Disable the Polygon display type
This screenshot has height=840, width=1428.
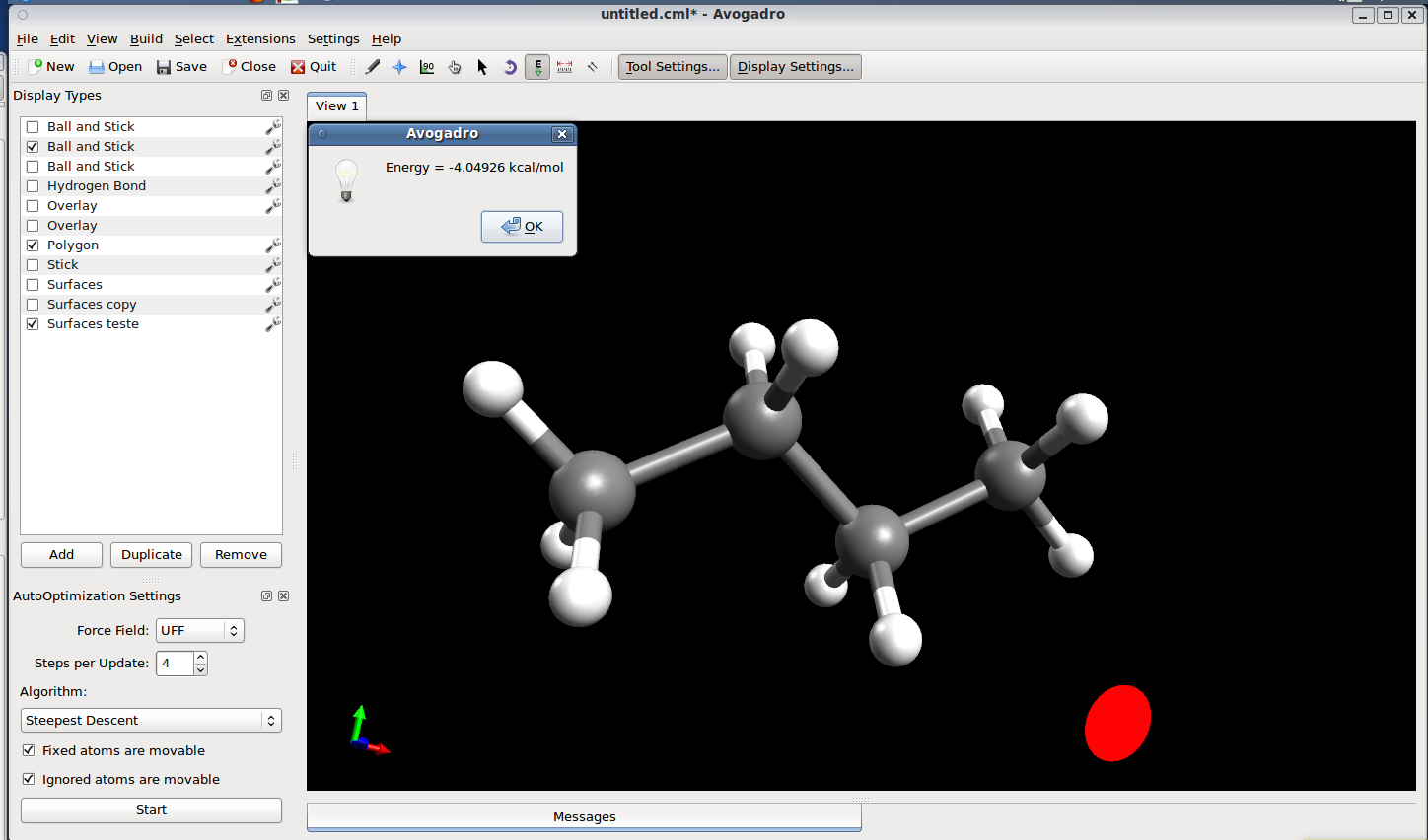point(33,245)
